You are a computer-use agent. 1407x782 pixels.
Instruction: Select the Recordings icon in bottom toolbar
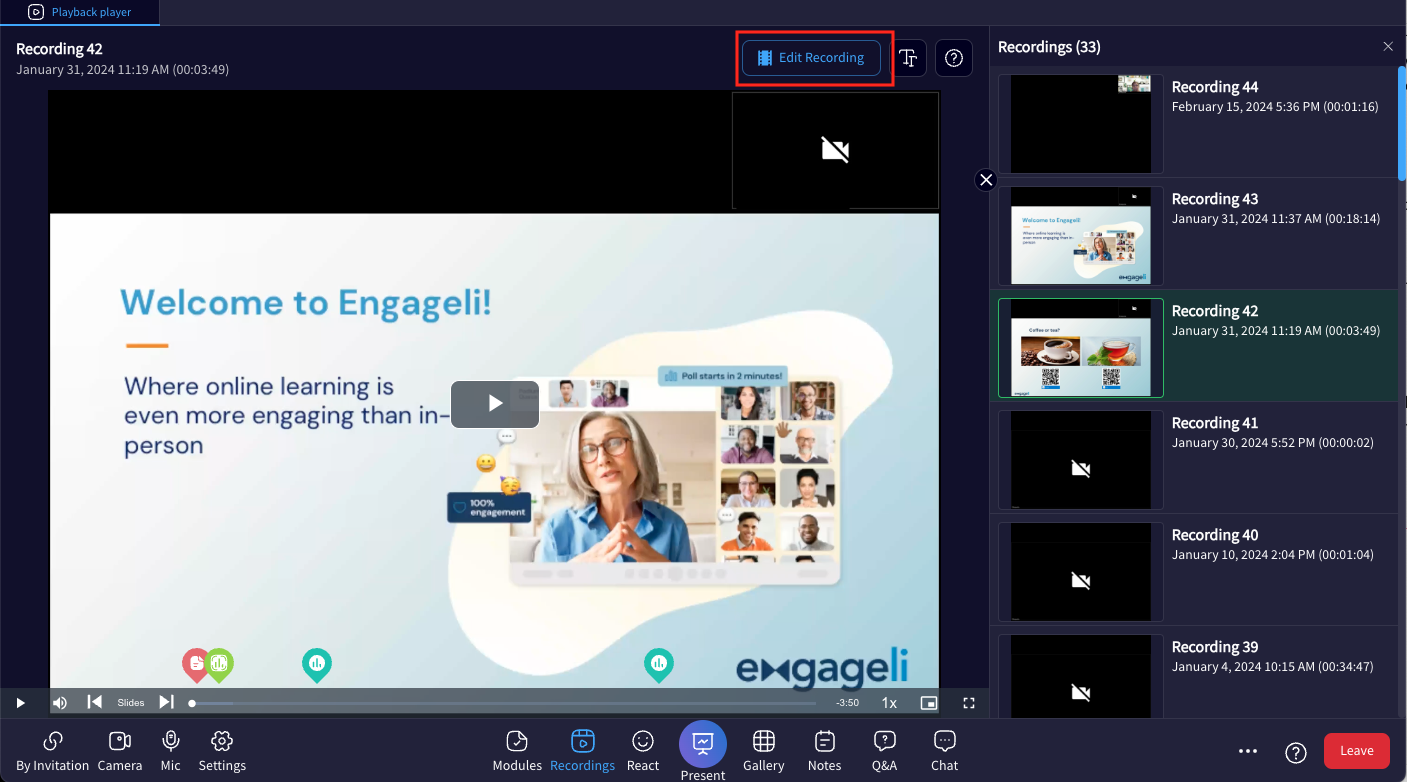click(582, 750)
